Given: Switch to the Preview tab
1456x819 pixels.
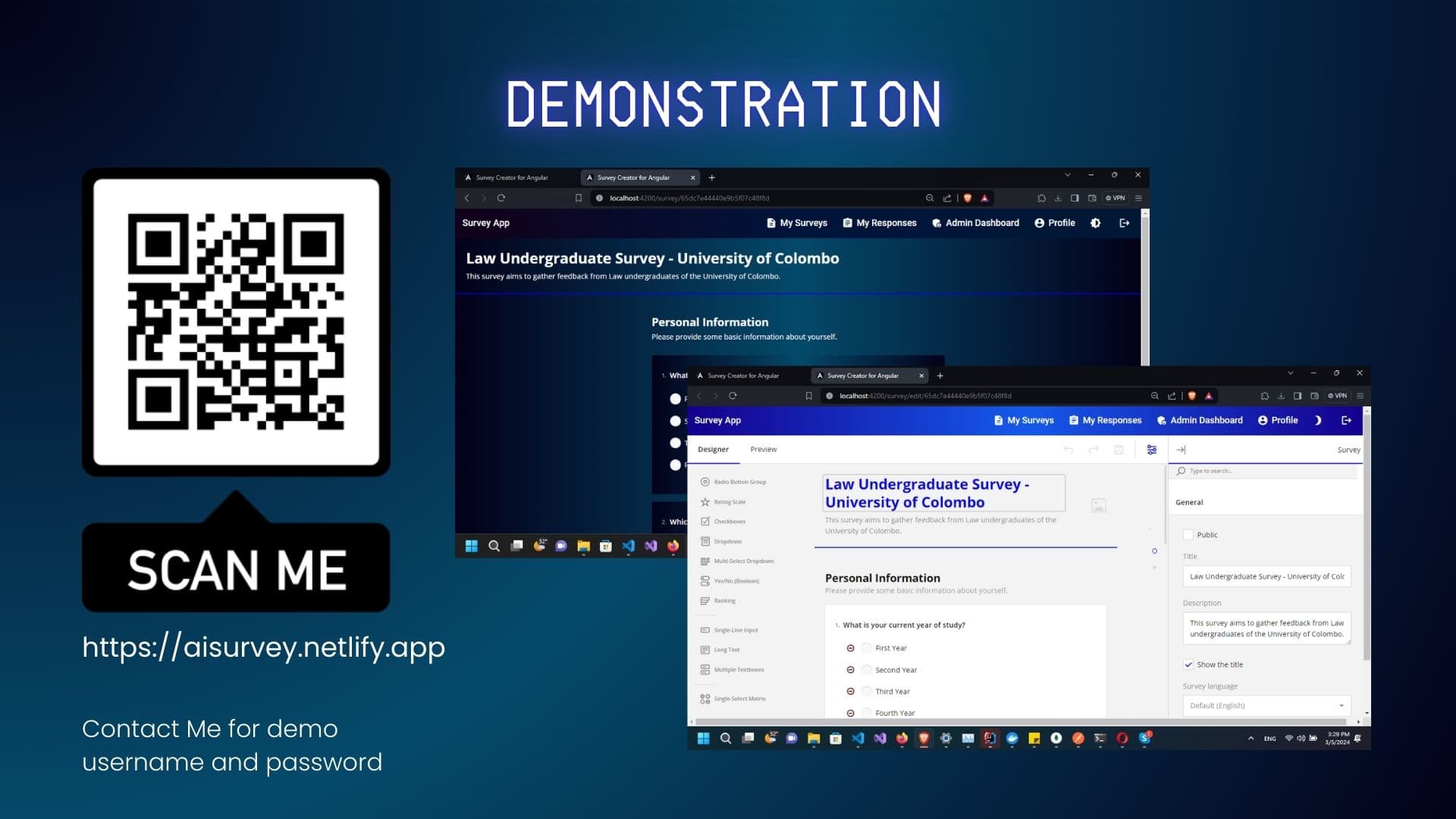Looking at the screenshot, I should (x=763, y=450).
